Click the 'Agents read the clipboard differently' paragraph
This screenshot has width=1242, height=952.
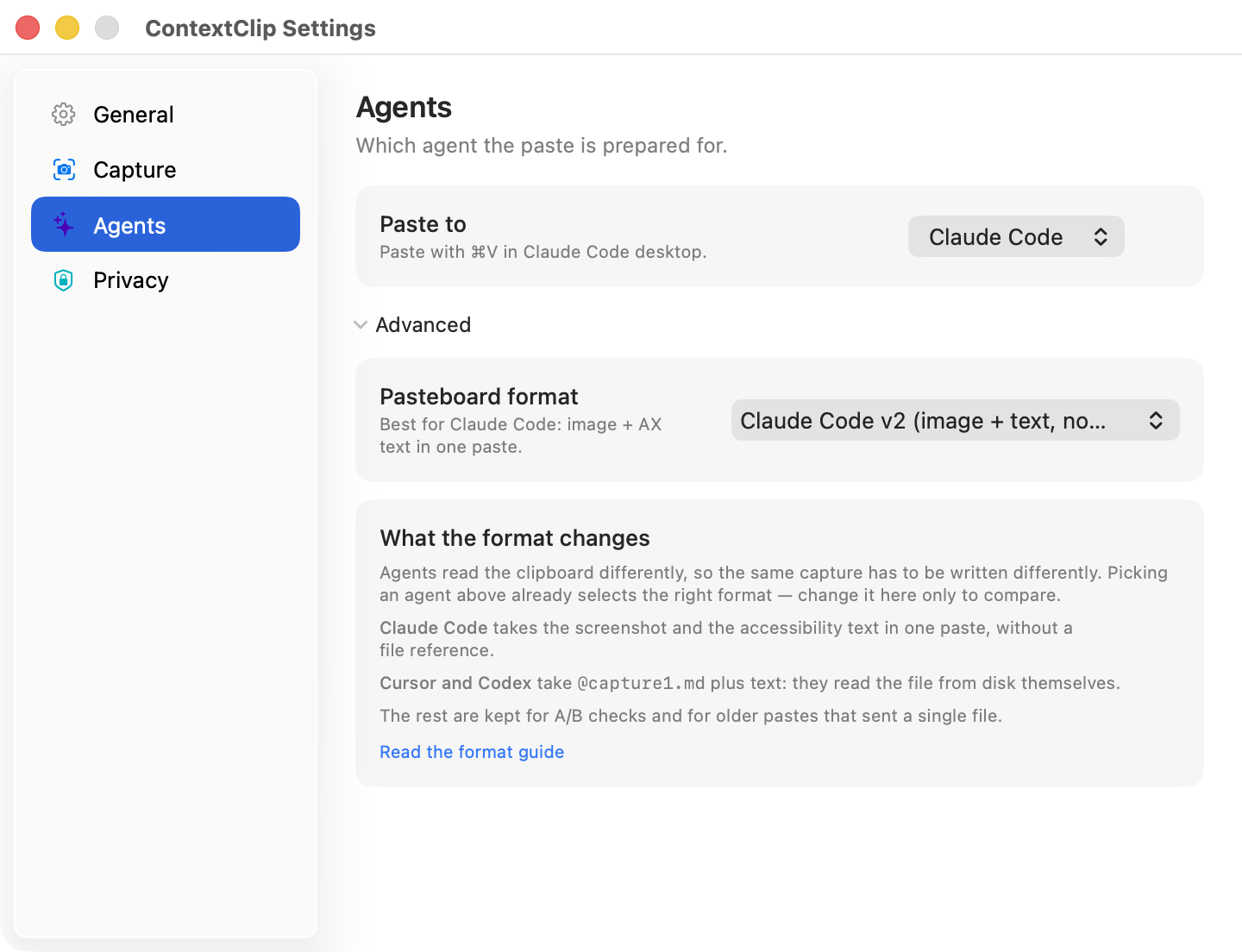click(774, 584)
